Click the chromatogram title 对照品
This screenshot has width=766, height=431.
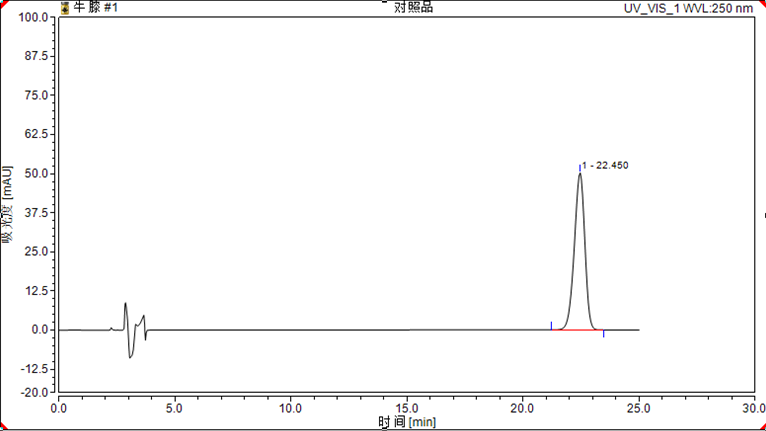[413, 7]
